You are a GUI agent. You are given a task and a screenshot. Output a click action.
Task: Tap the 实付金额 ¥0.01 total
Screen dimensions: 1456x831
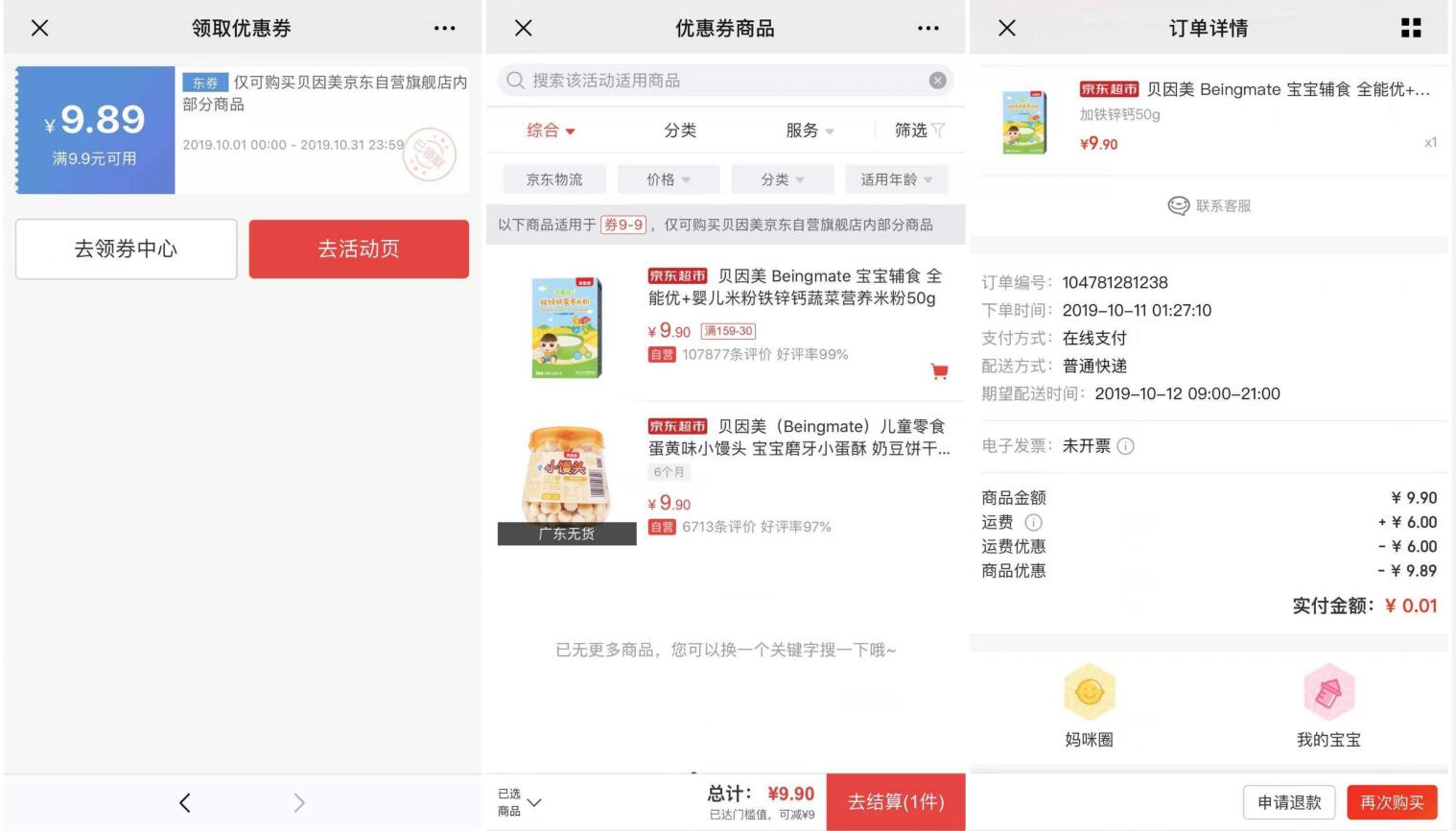pos(1364,605)
